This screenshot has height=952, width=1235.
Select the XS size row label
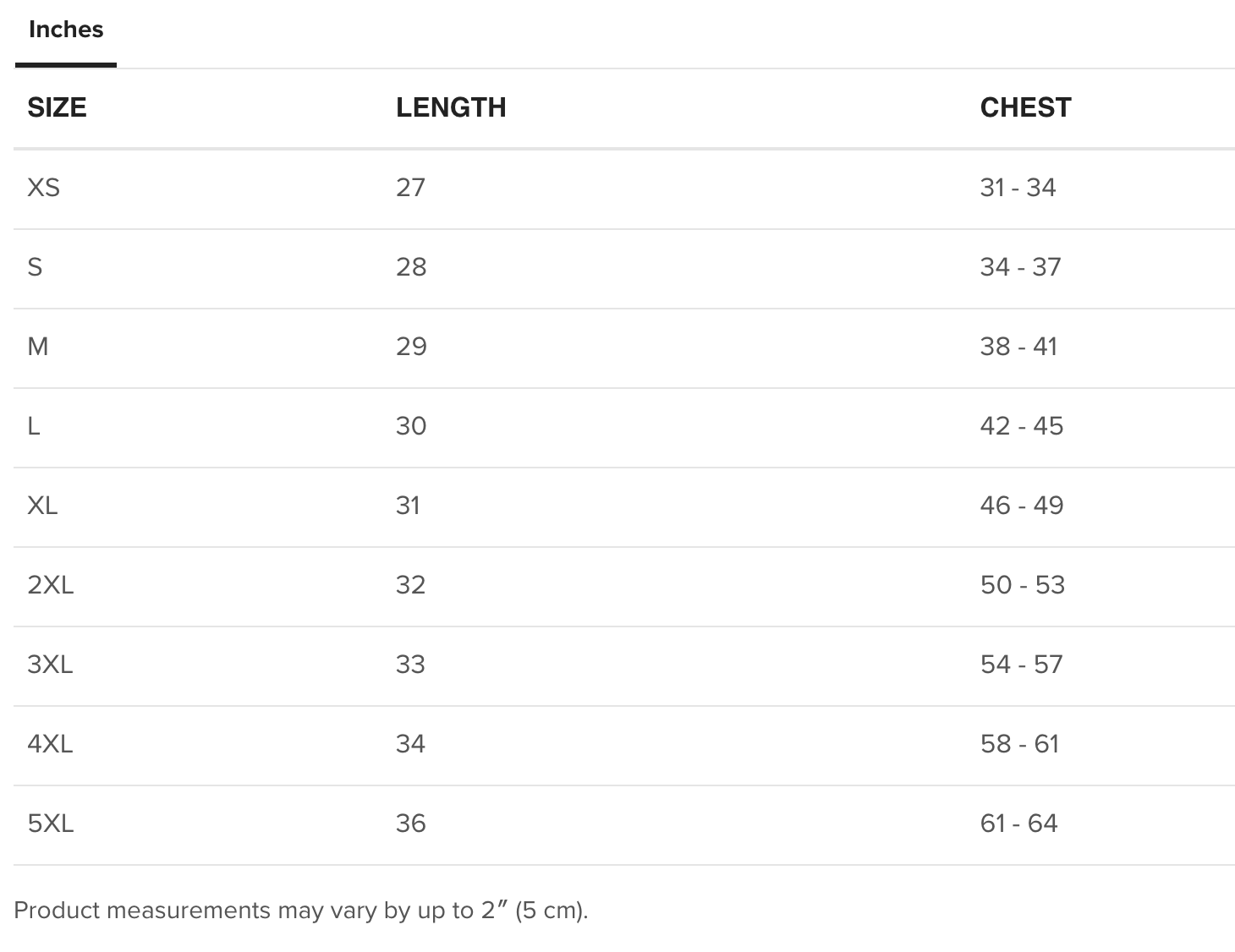[44, 187]
